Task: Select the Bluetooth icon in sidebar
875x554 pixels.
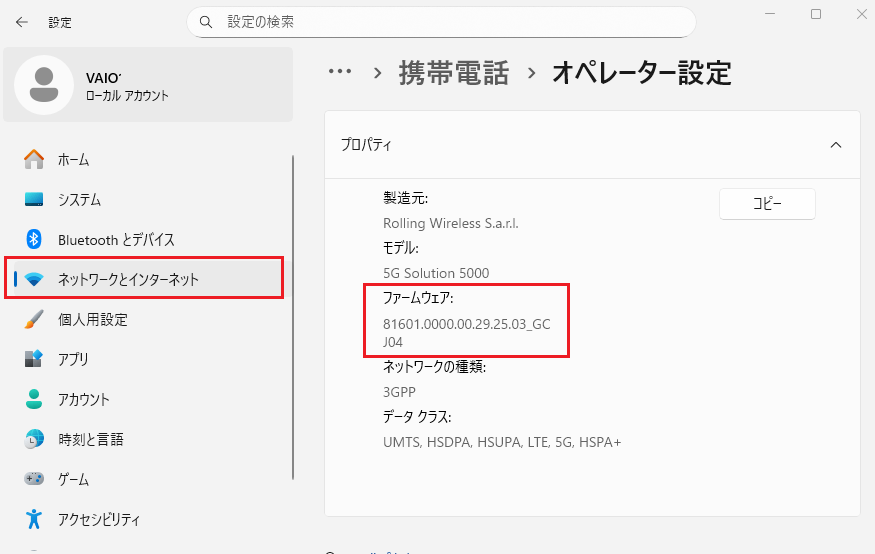Action: (x=35, y=239)
